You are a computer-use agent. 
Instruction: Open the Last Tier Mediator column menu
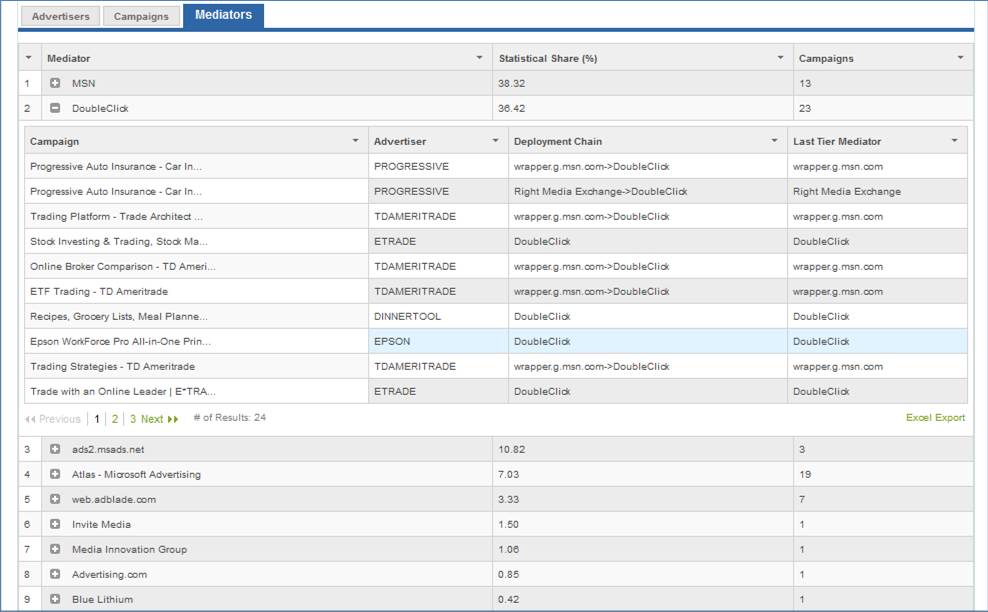click(954, 141)
